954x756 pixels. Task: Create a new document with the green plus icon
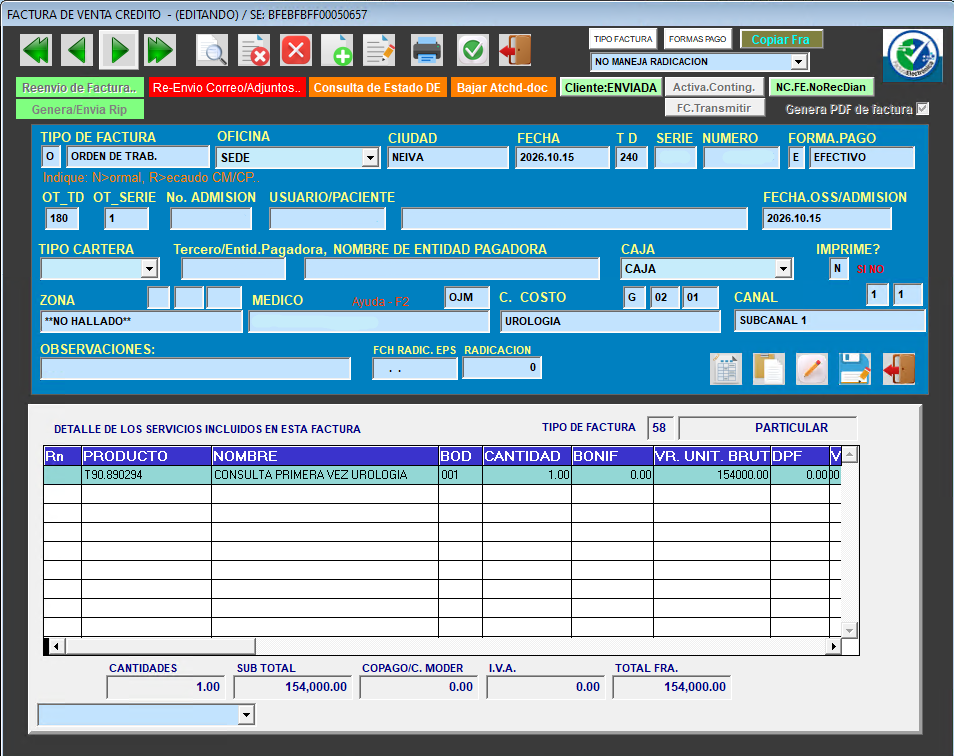point(337,50)
